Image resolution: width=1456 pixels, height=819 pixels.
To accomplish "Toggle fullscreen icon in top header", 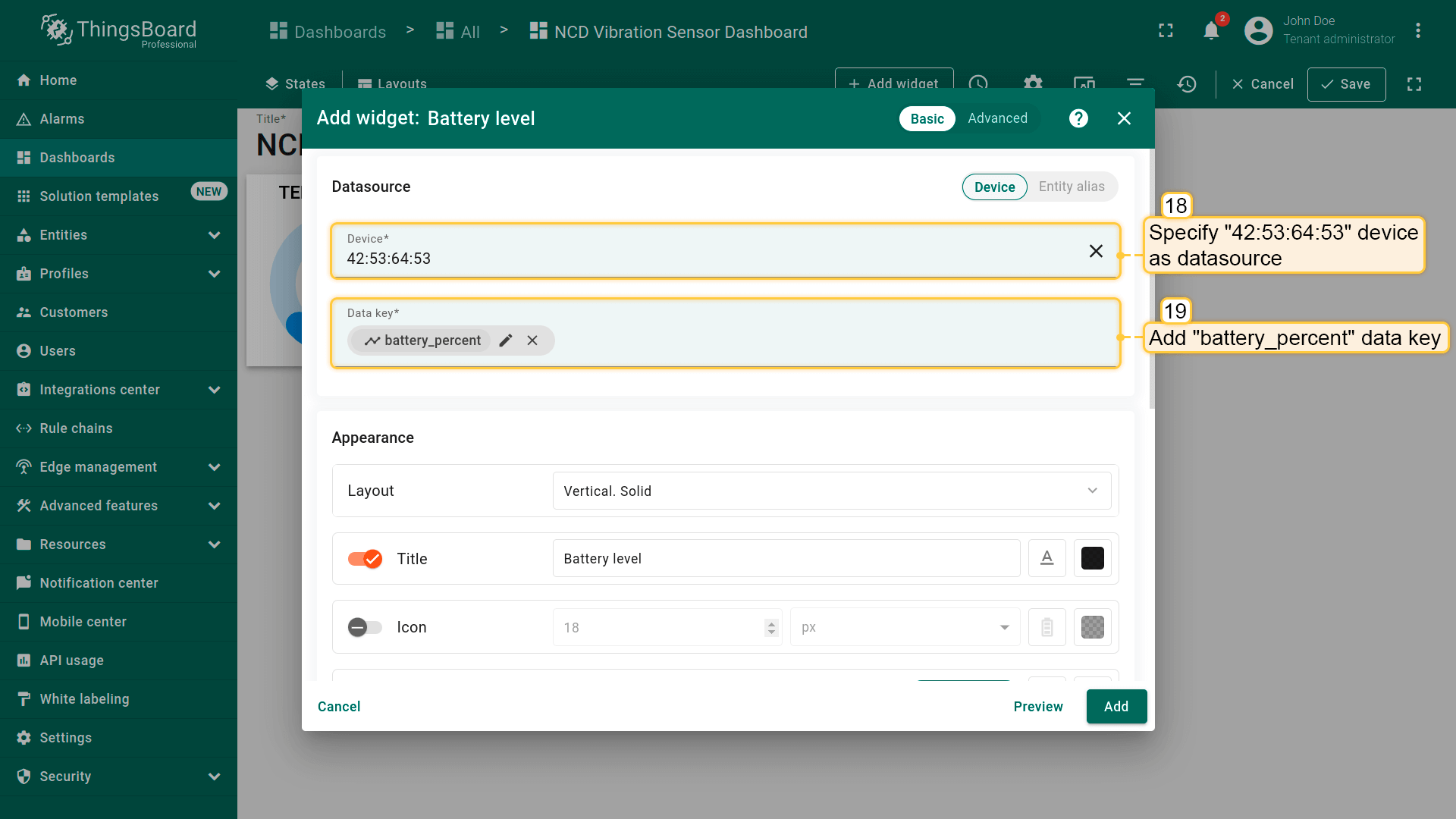I will 1166,31.
